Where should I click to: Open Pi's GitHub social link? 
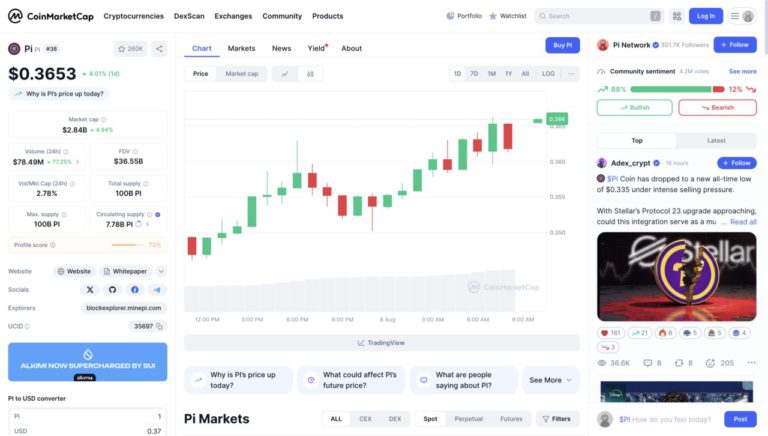[x=112, y=289]
